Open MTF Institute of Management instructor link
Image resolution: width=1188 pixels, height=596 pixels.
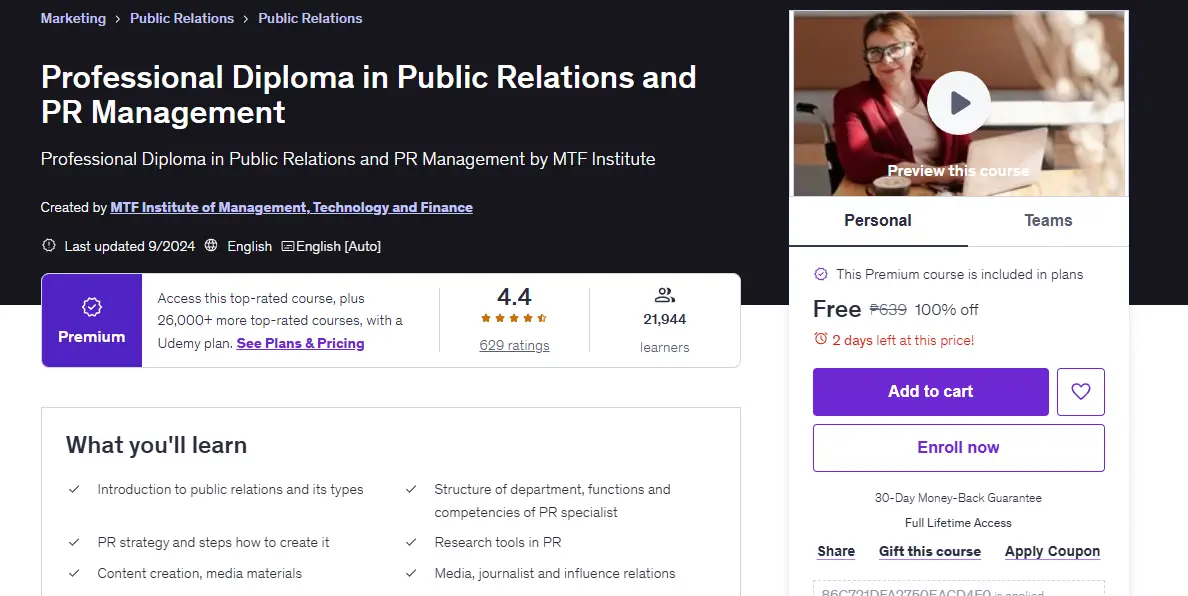292,208
